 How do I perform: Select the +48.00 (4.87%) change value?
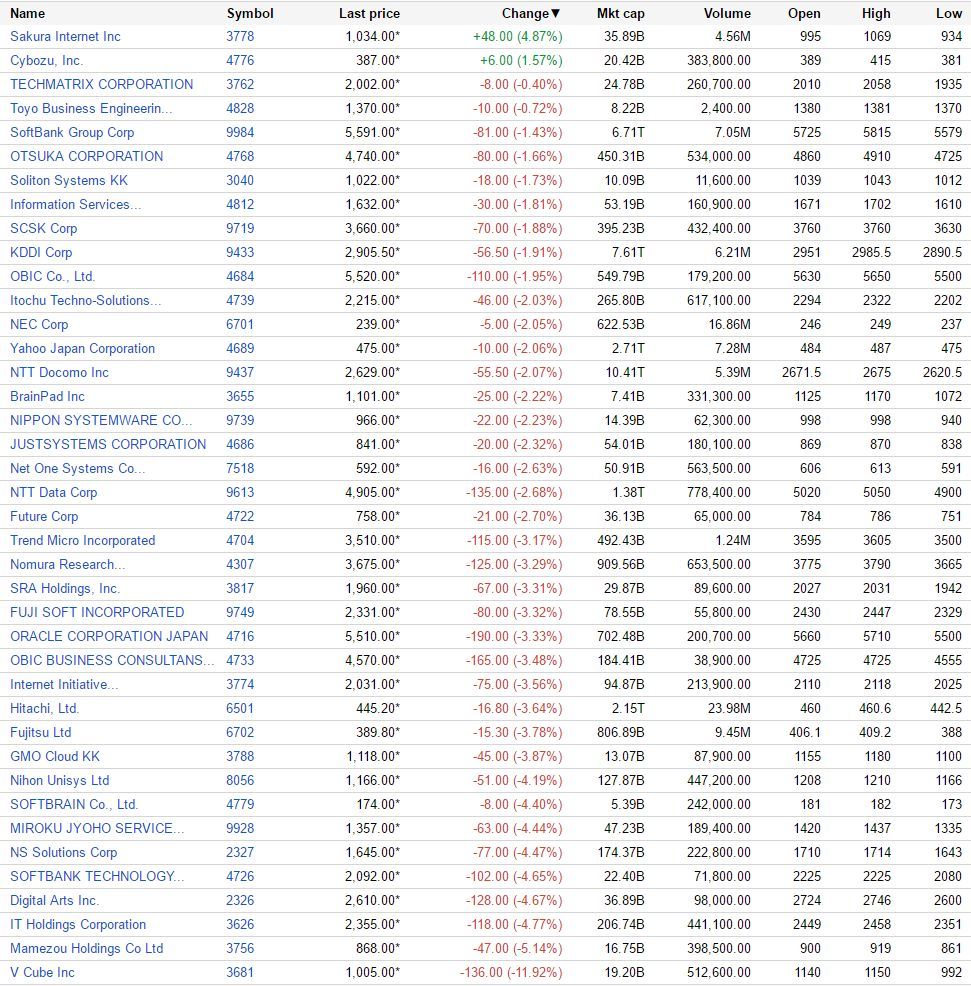(518, 36)
